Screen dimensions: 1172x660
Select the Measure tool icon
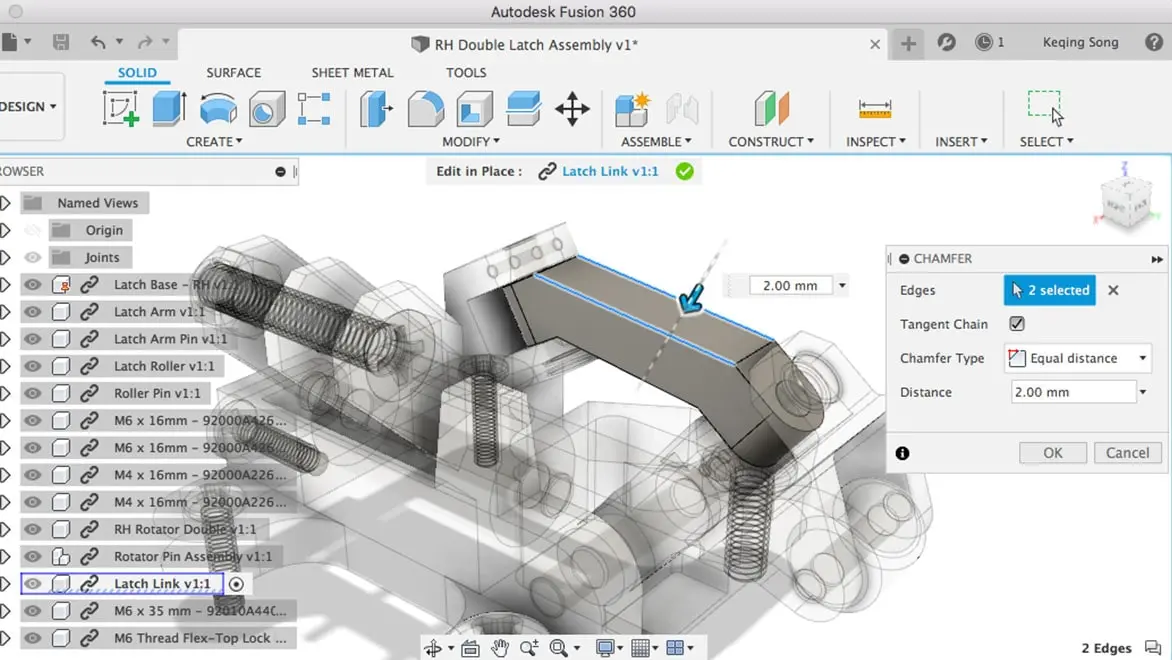point(875,109)
